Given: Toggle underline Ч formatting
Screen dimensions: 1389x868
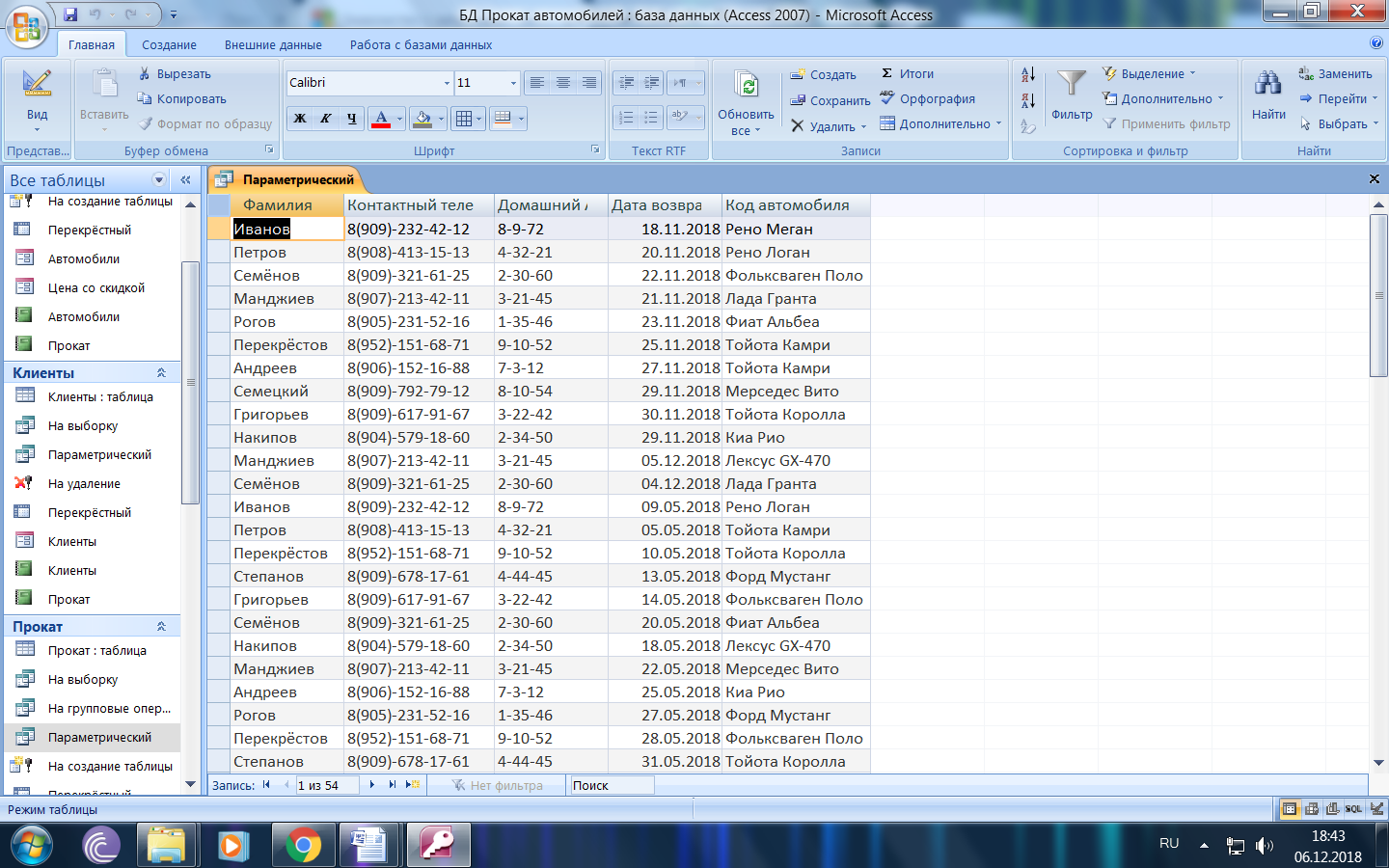Looking at the screenshot, I should tap(351, 119).
